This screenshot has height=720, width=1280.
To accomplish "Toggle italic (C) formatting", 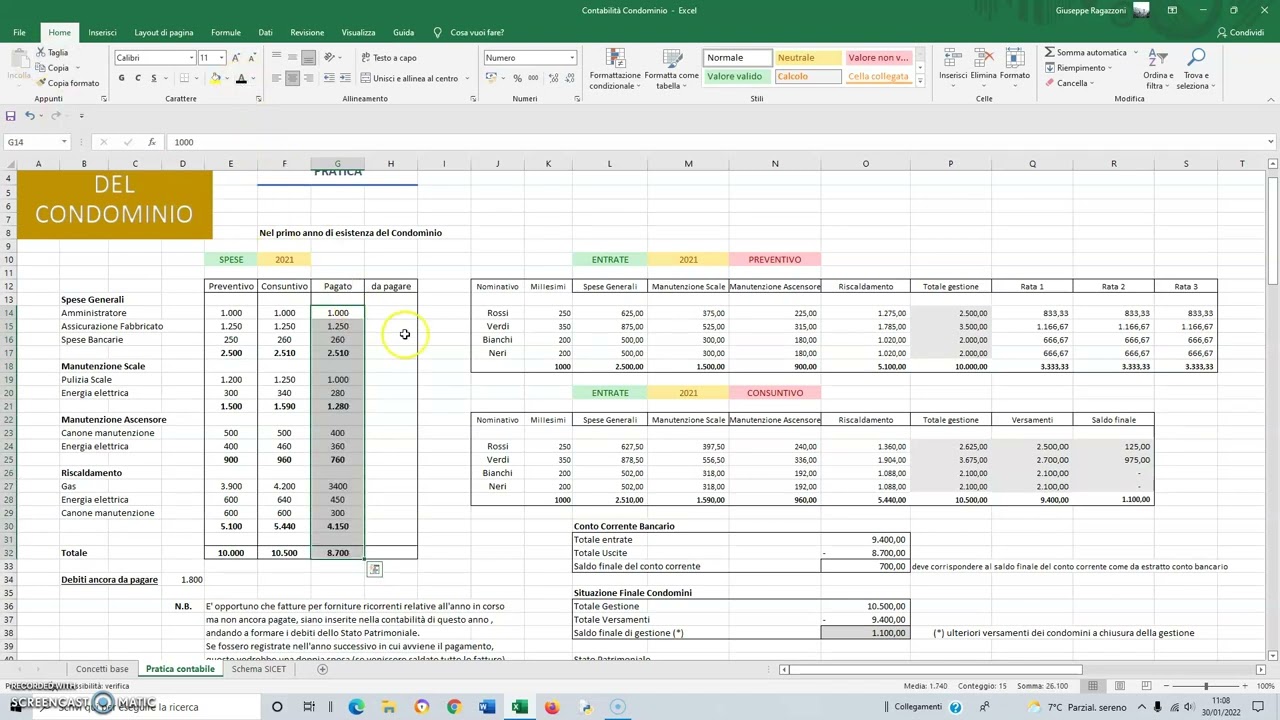I will [138, 78].
